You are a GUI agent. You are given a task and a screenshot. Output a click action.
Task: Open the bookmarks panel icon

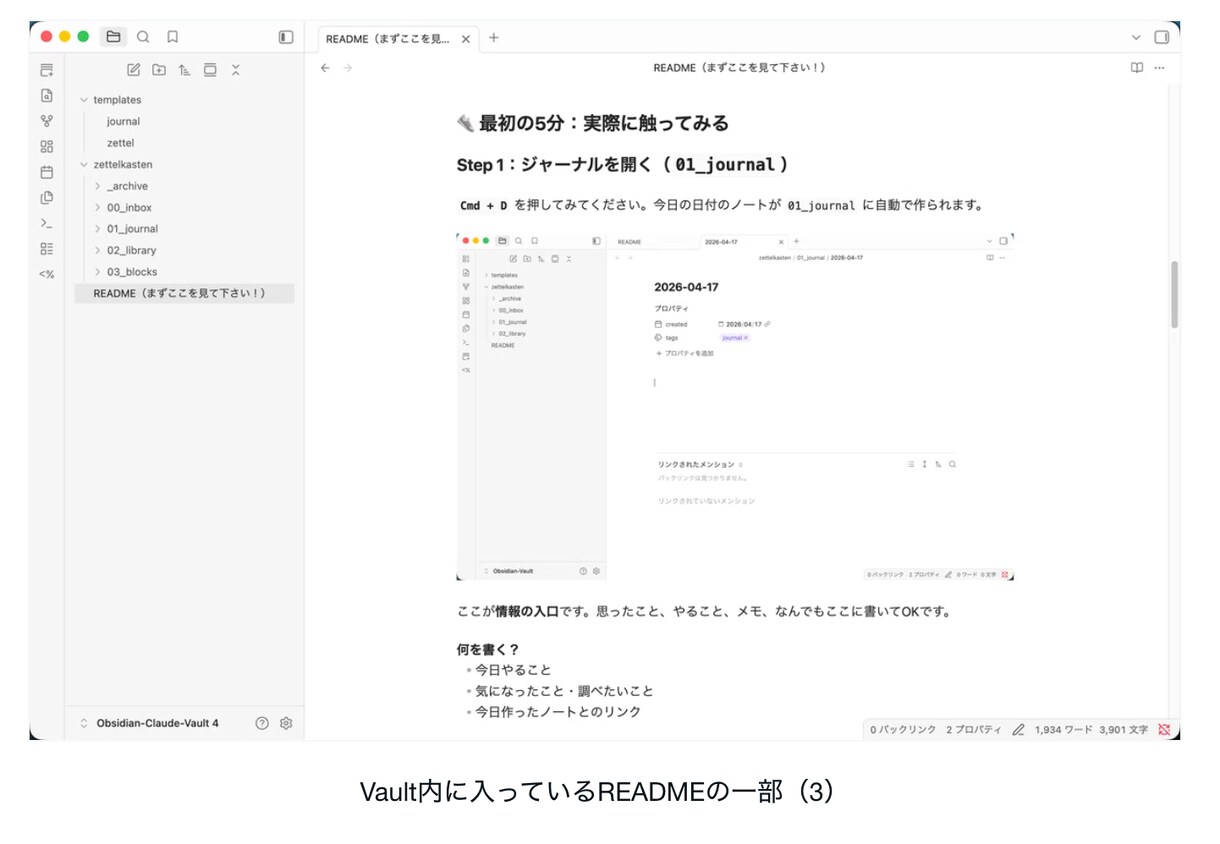pyautogui.click(x=172, y=37)
